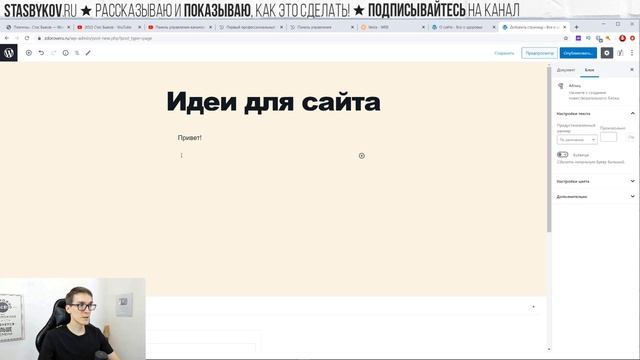
Task: Expand the advanced settings section
Action: 596,197
